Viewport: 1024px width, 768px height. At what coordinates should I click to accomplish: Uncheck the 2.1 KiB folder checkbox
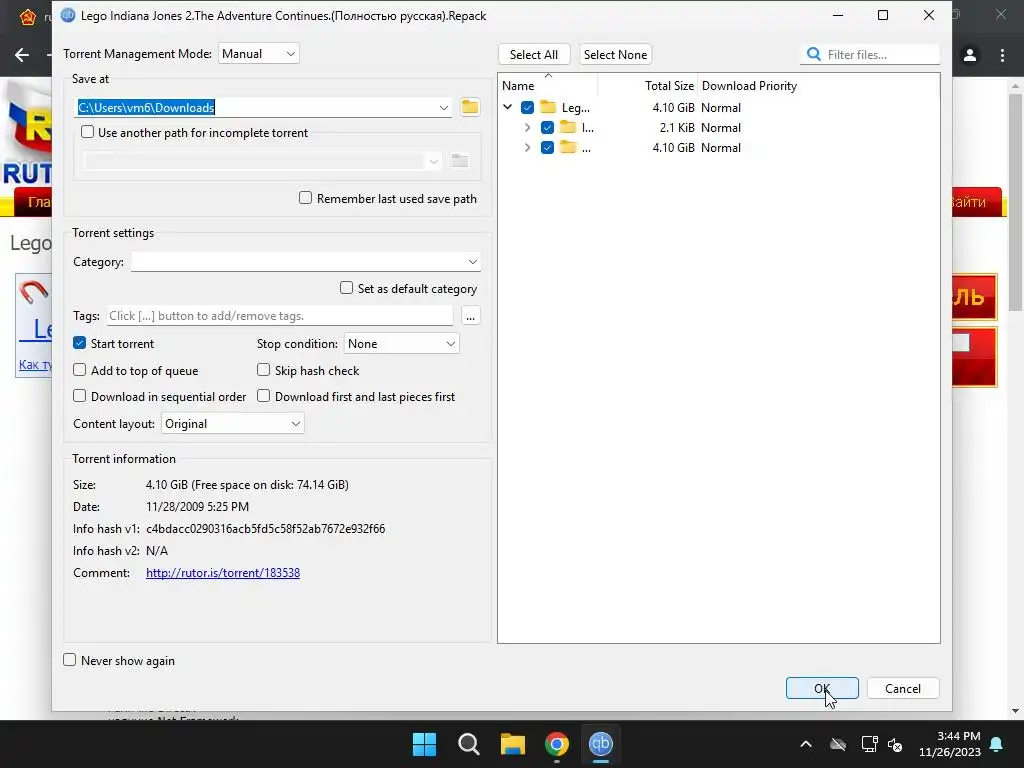547,127
